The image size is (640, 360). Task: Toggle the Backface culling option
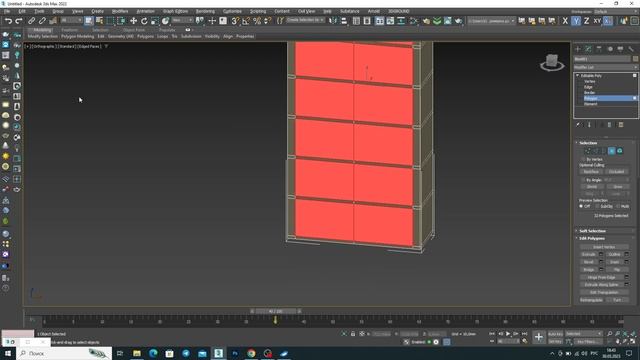click(591, 172)
